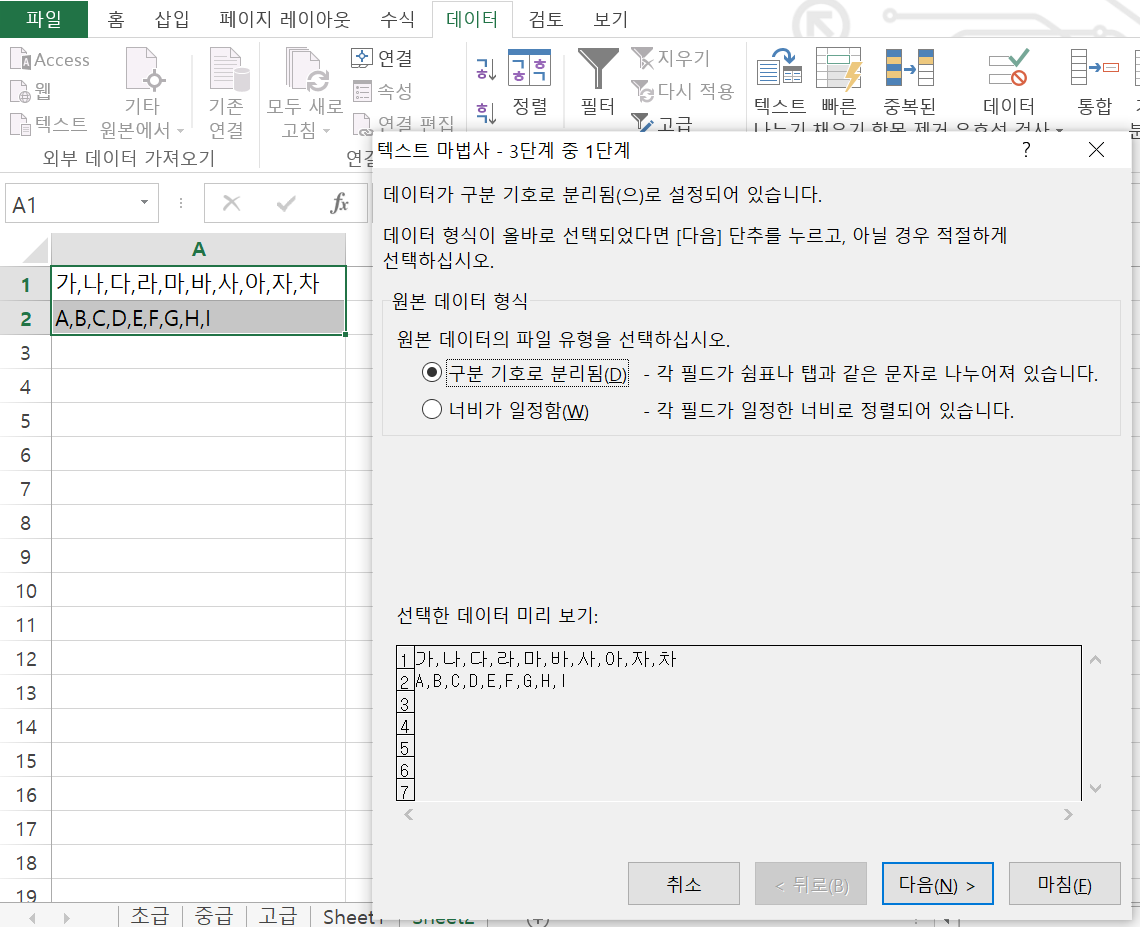Click the Name Box showing A1
Screen dimensions: 1140x927
point(71,204)
